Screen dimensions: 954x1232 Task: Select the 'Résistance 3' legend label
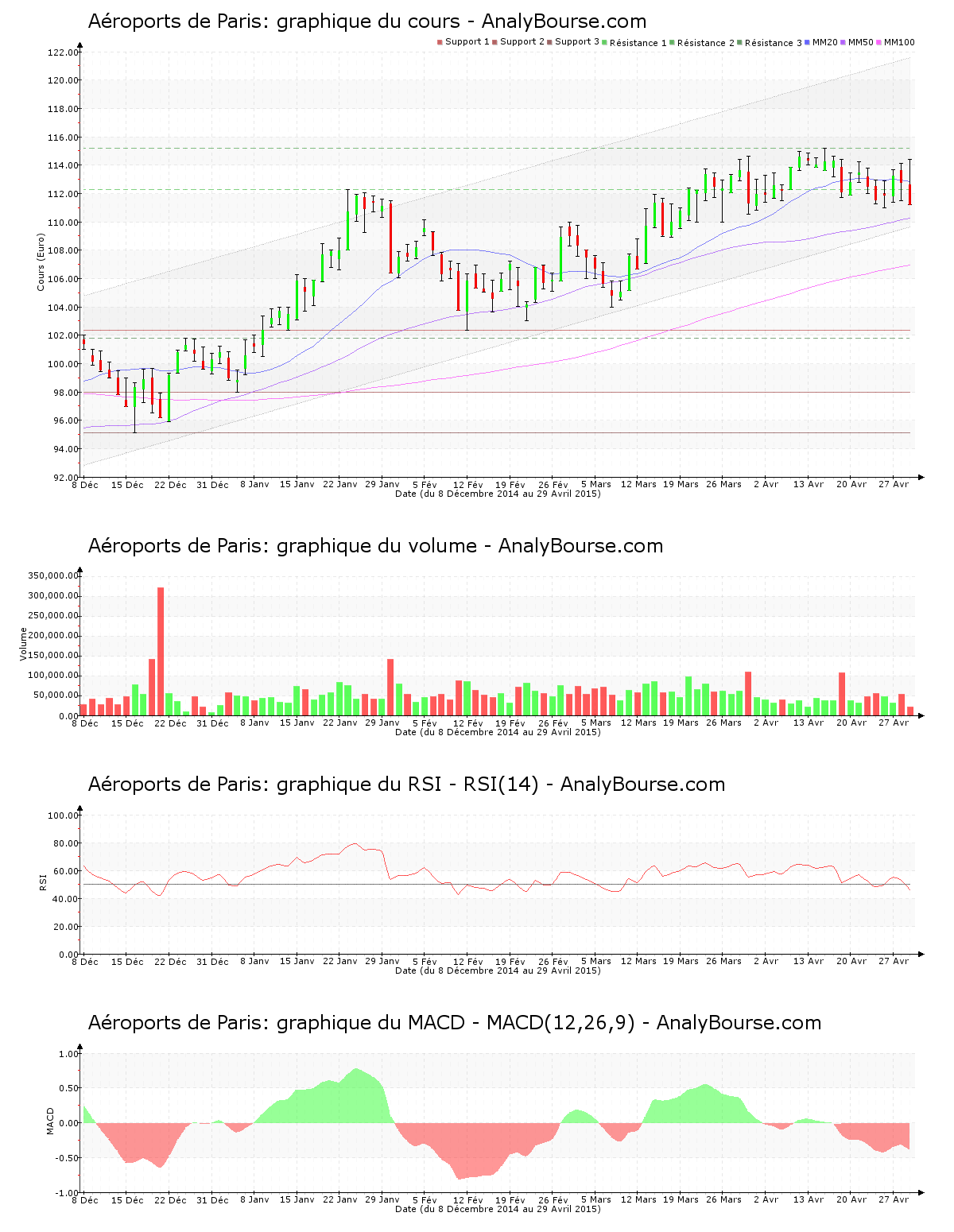click(774, 43)
